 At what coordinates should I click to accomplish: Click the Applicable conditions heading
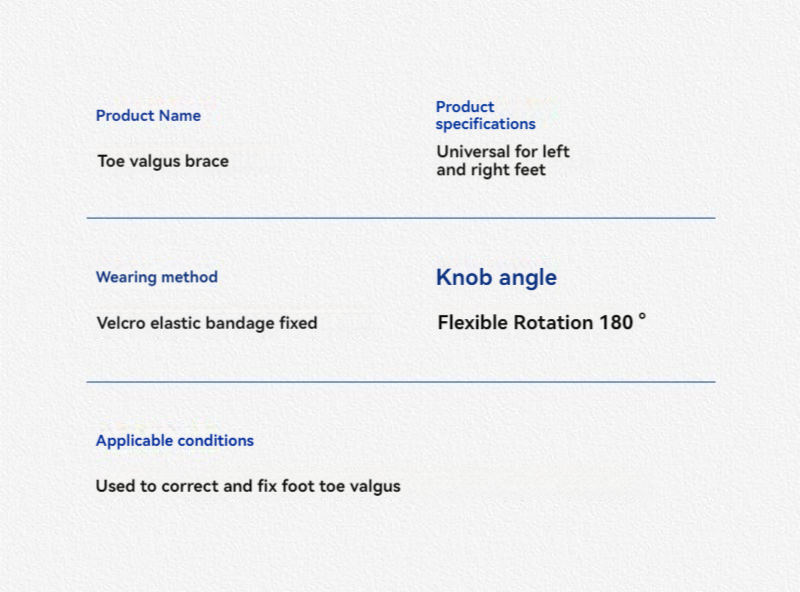point(174,441)
